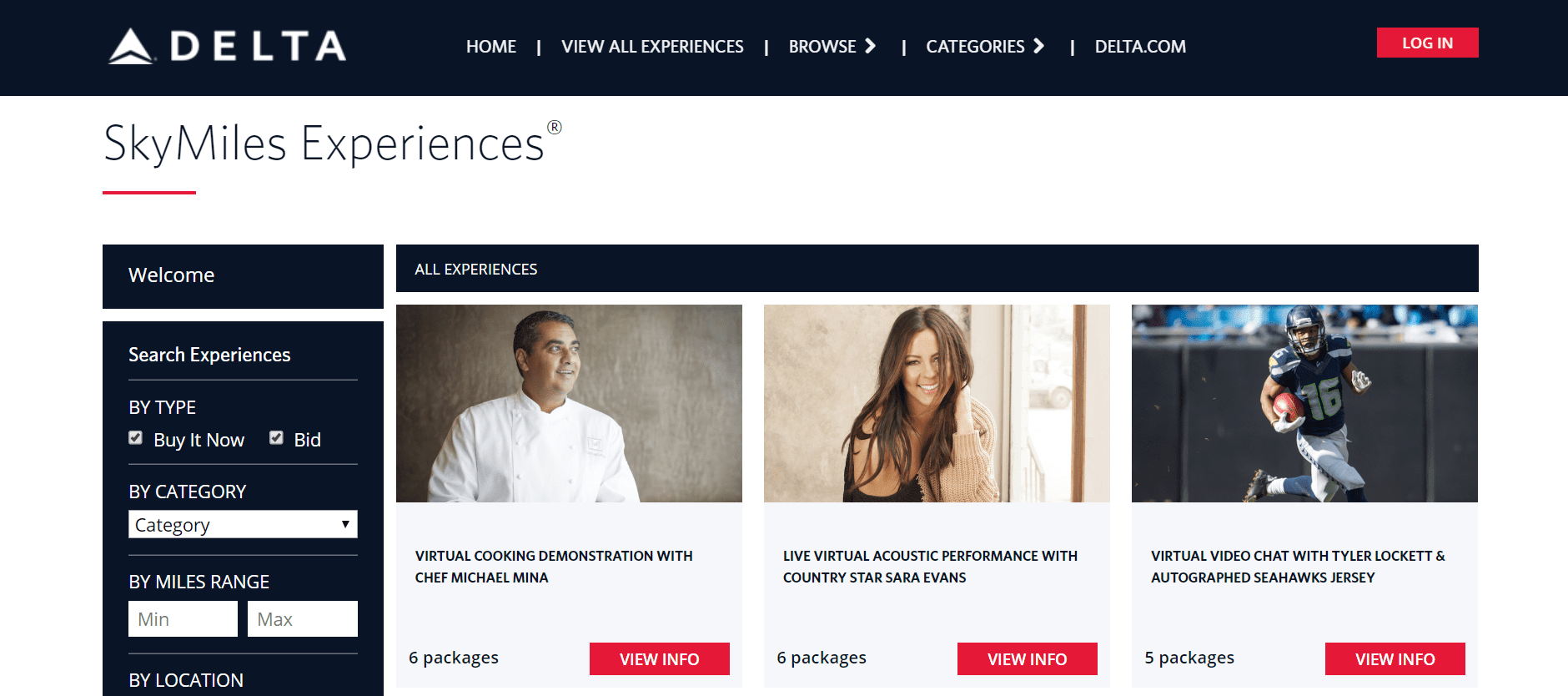The image size is (1568, 696).
Task: View info for Sara Evans performance
Action: pos(1027,658)
